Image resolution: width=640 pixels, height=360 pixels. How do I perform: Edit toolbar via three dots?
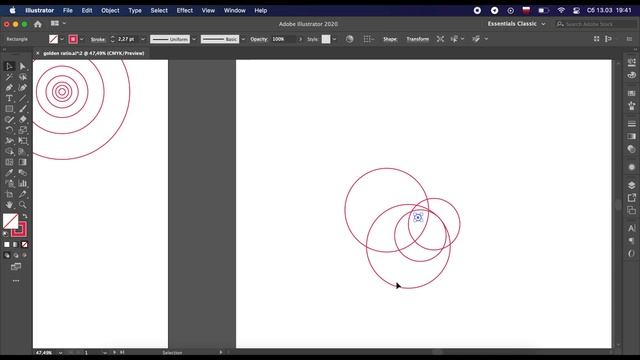[16, 281]
